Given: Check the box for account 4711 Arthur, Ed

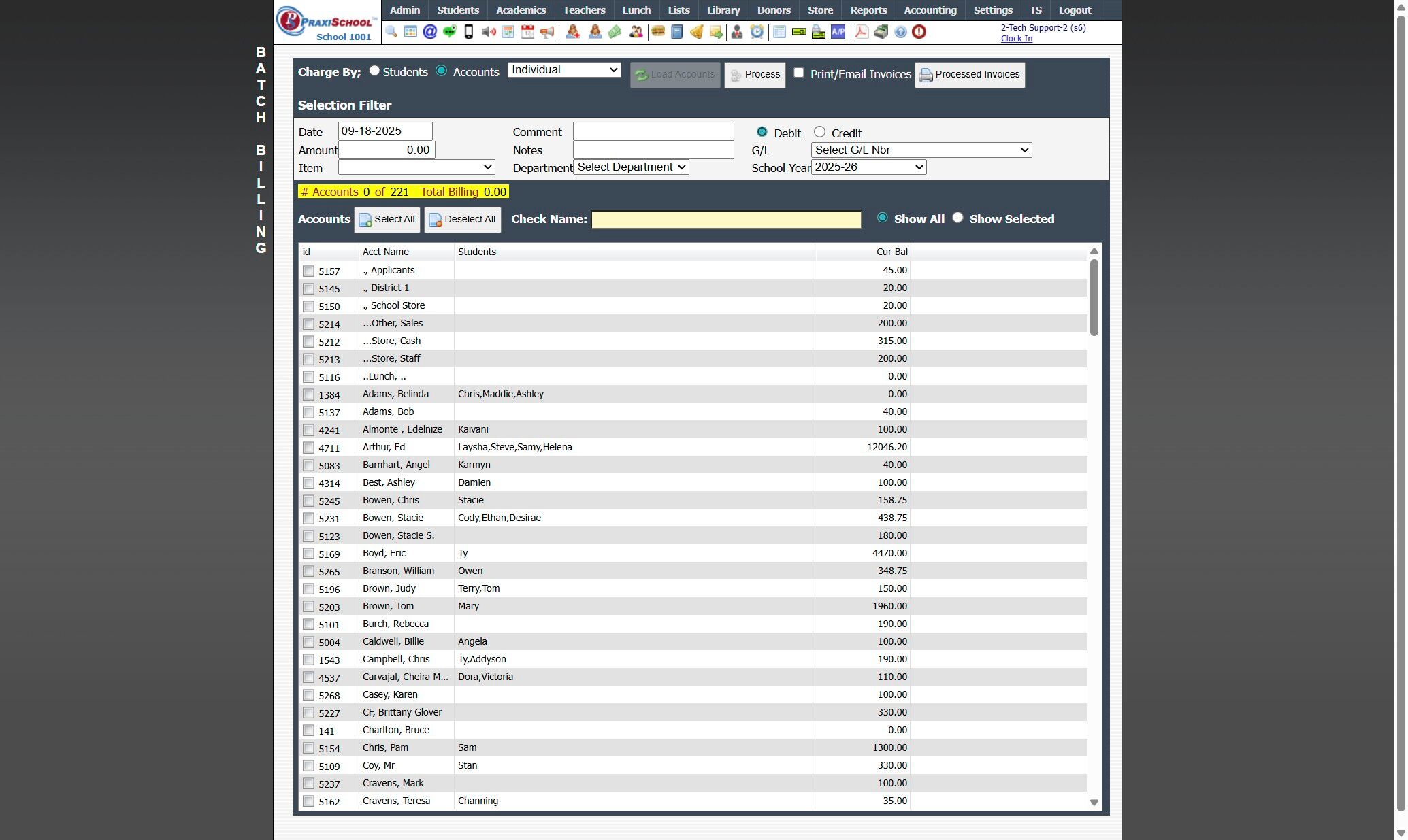Looking at the screenshot, I should point(308,448).
